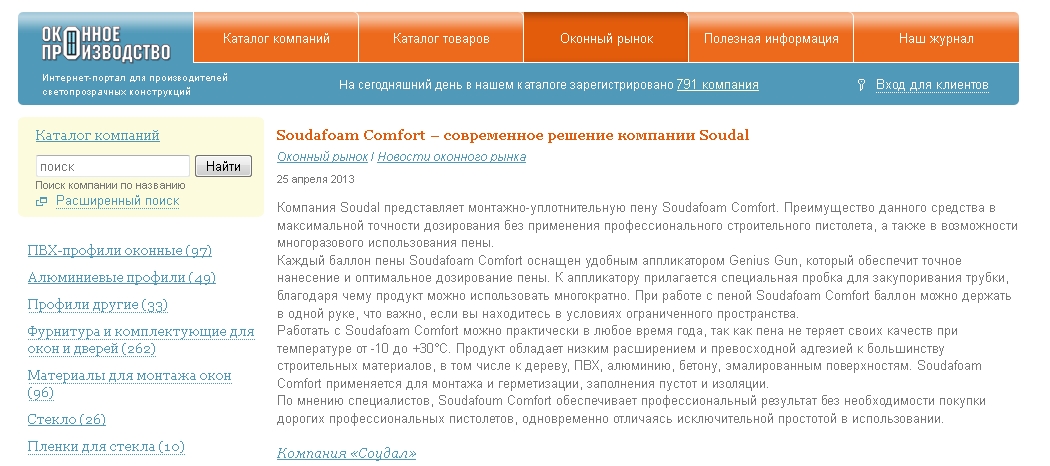Image resolution: width=1050 pixels, height=466 pixels.
Task: Open the Каталог товаров tab
Action: click(x=441, y=38)
